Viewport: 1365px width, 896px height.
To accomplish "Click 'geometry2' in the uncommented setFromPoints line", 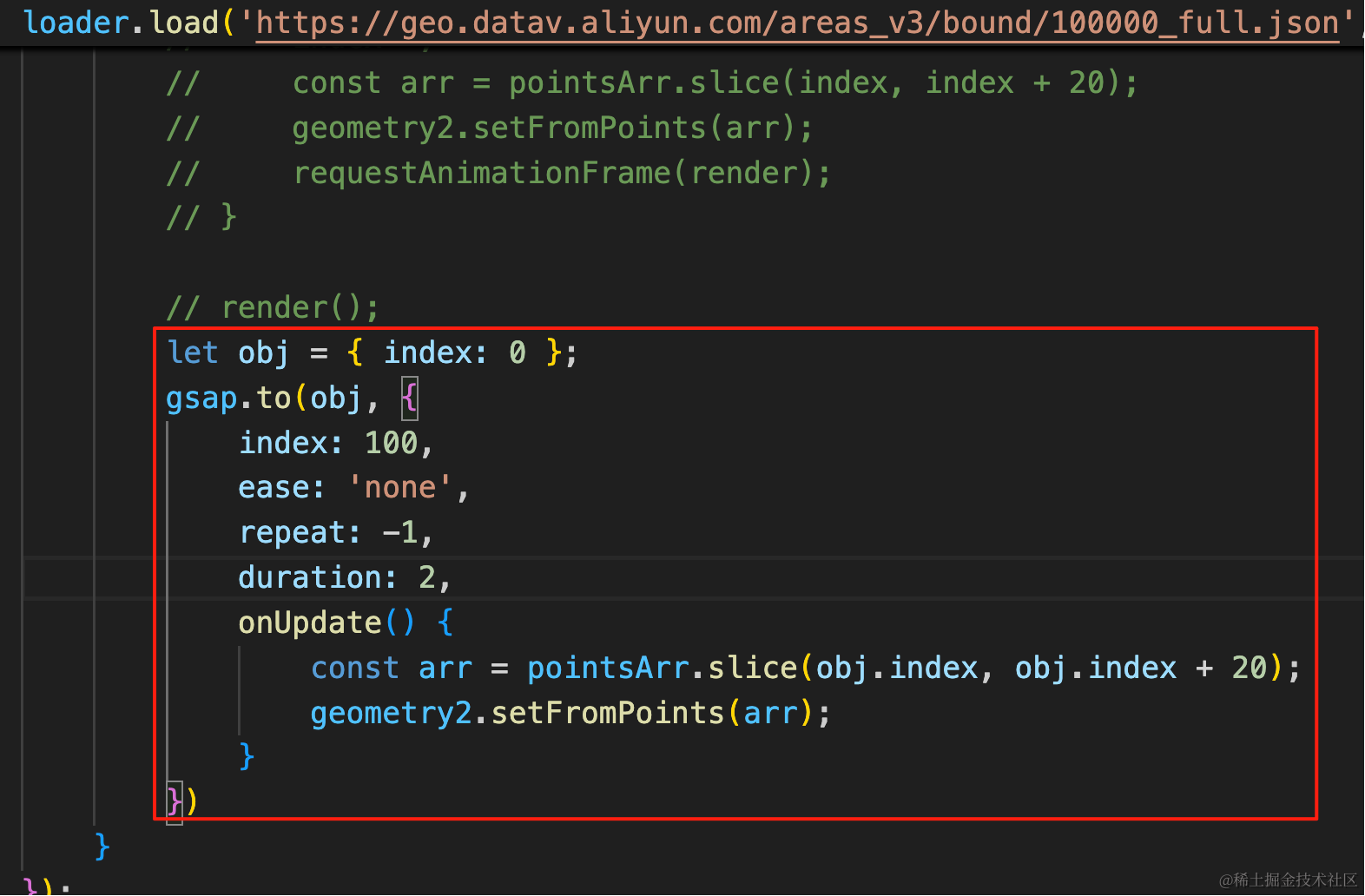I will 391,713.
